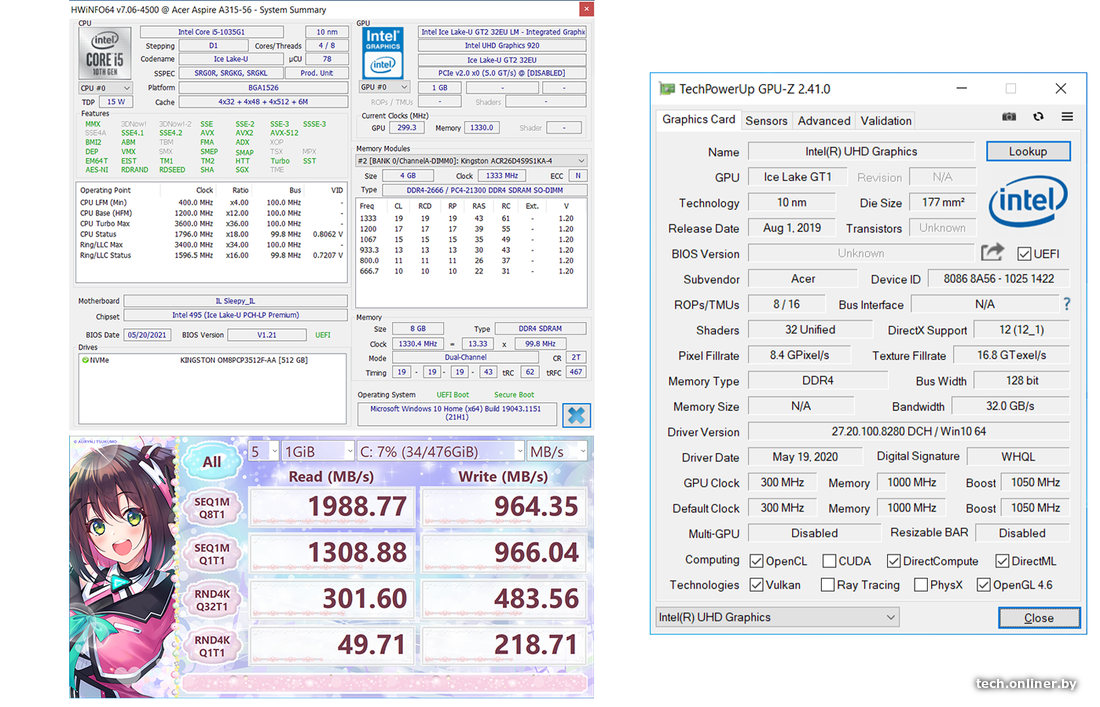Screen dimensions: 1100x707
Task: Switch to the Sensors tab
Action: click(766, 120)
